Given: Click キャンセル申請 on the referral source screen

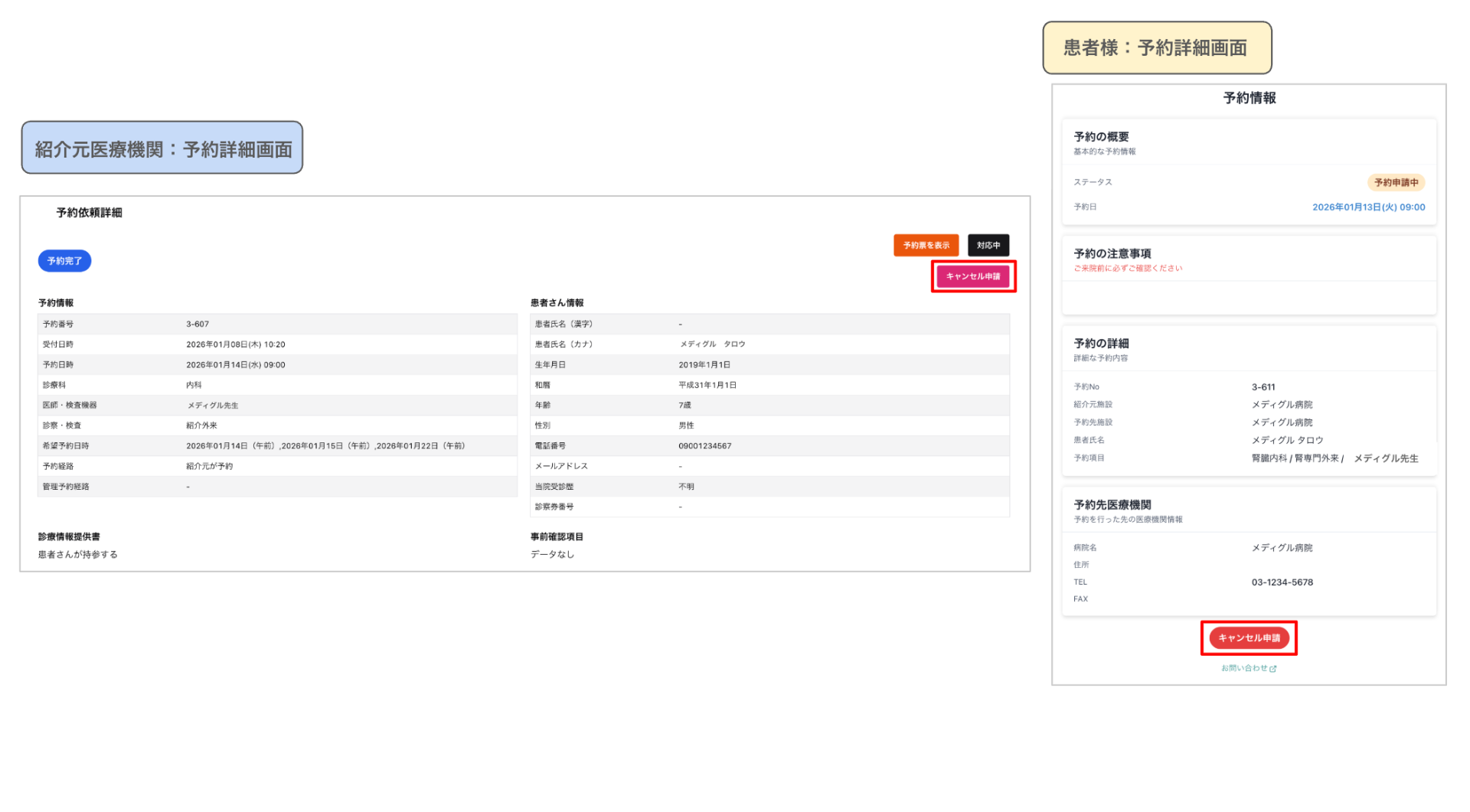Looking at the screenshot, I should point(973,276).
